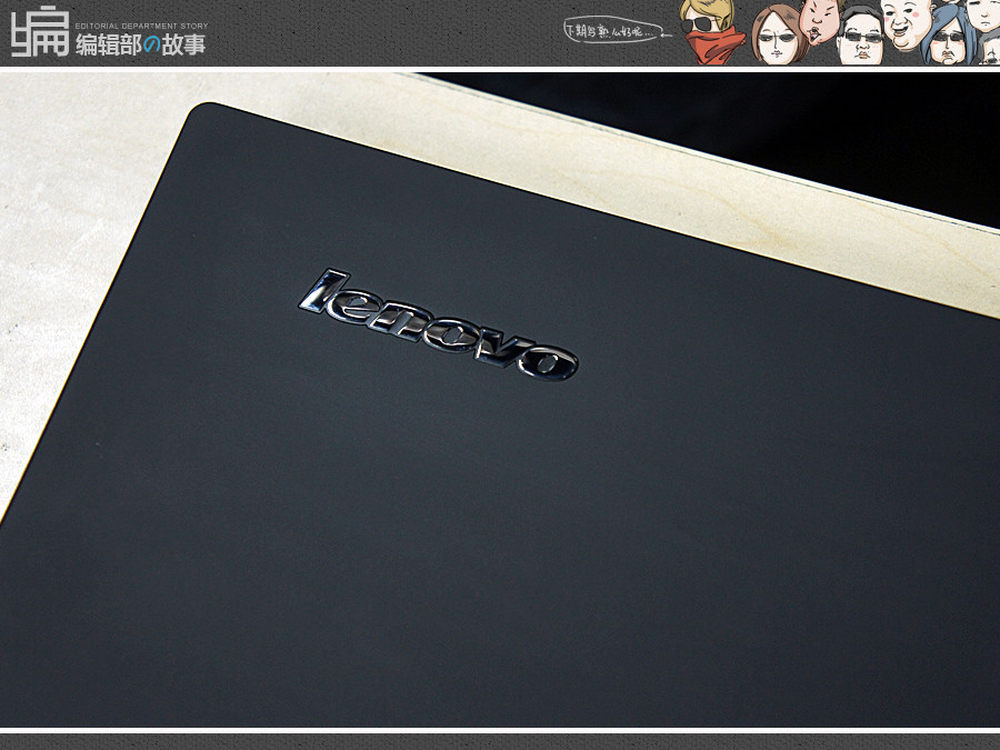This screenshot has height=750, width=1000.
Task: Click the brown-haired woman cartoon face
Action: tap(779, 35)
